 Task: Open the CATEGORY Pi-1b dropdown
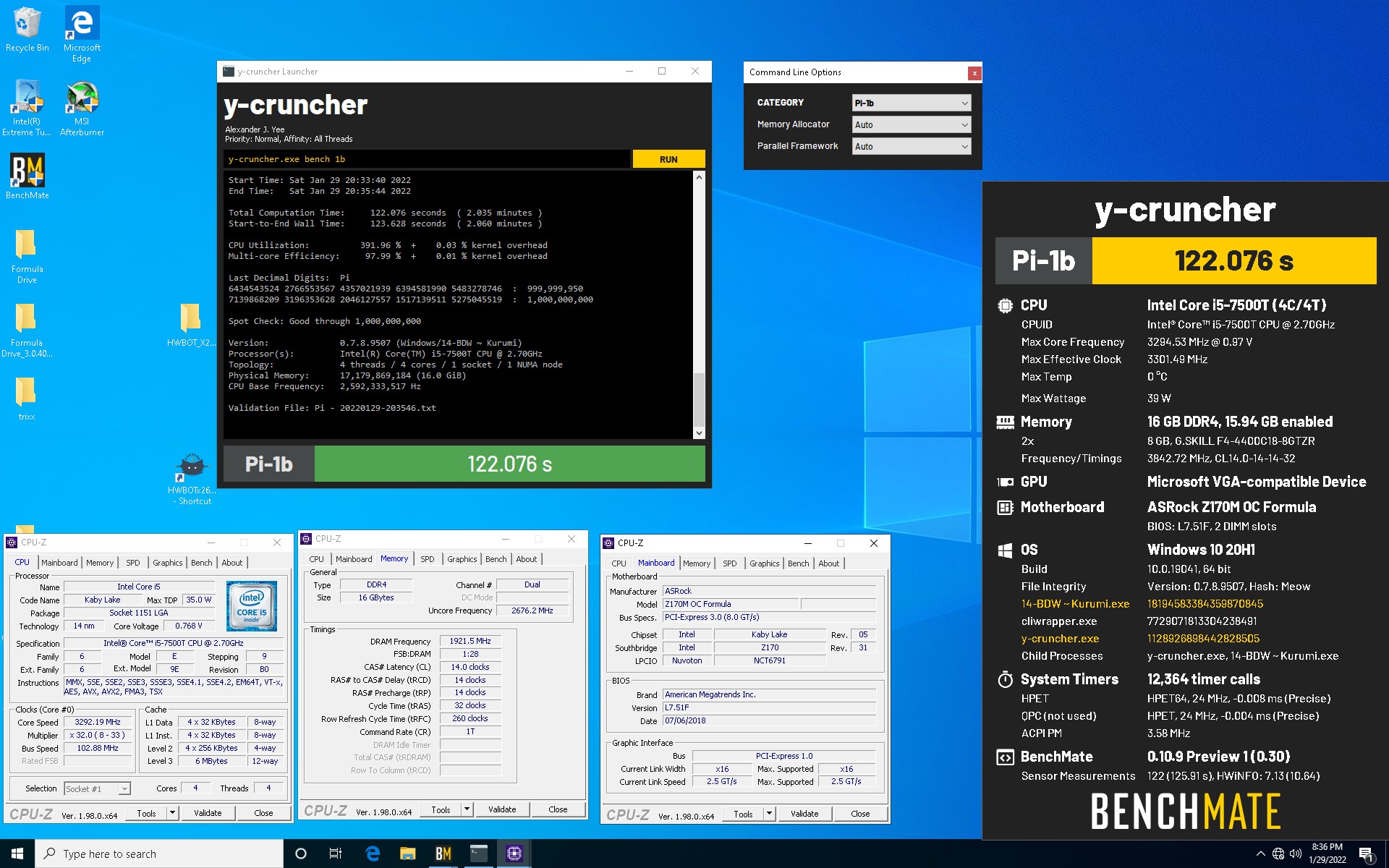912,103
